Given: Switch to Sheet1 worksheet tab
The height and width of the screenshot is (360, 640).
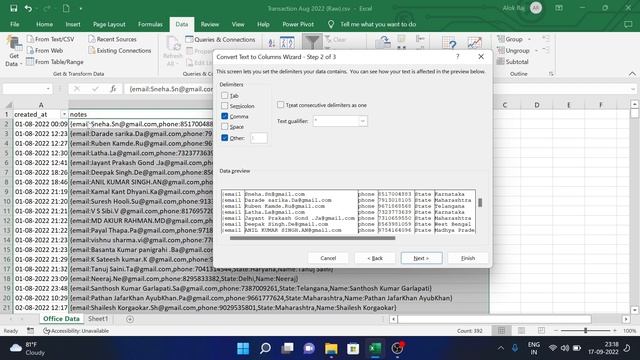Looking at the screenshot, I should 98,319.
